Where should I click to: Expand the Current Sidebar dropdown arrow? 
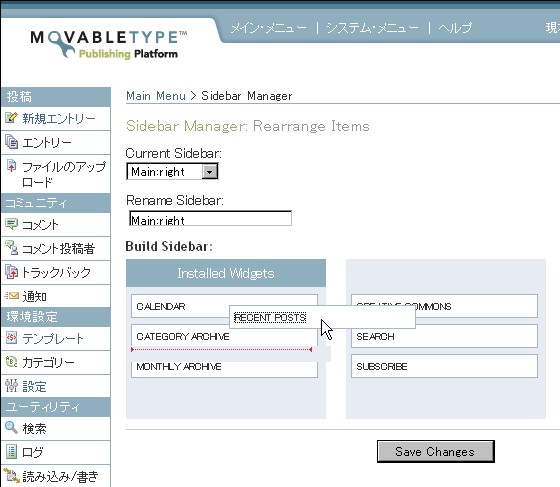[210, 172]
